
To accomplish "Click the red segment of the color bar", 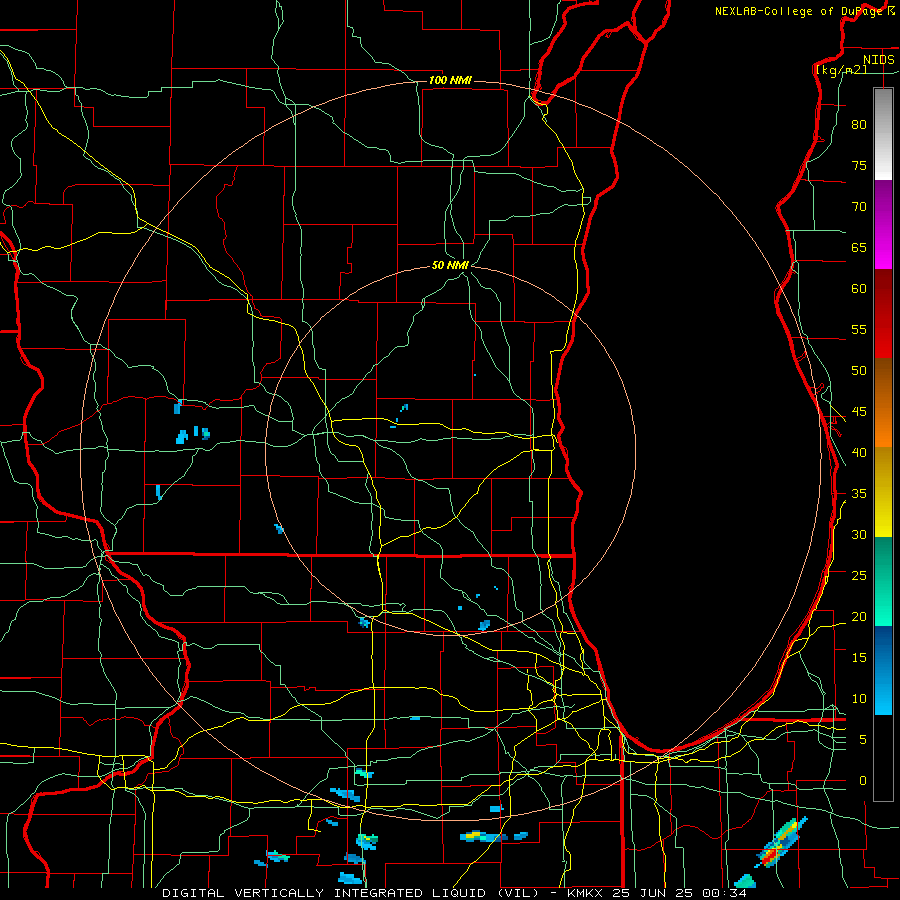I will [883, 314].
